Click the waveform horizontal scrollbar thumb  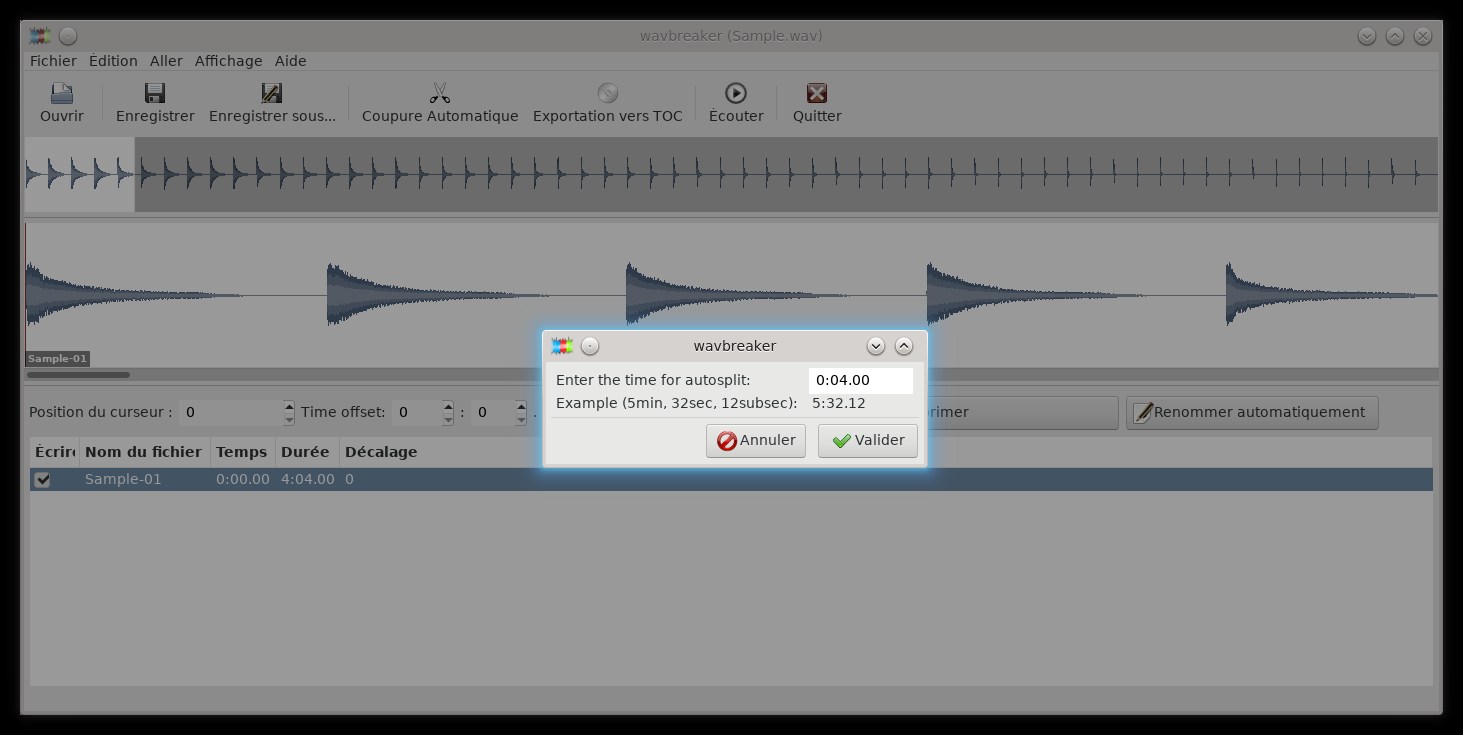(x=78, y=375)
